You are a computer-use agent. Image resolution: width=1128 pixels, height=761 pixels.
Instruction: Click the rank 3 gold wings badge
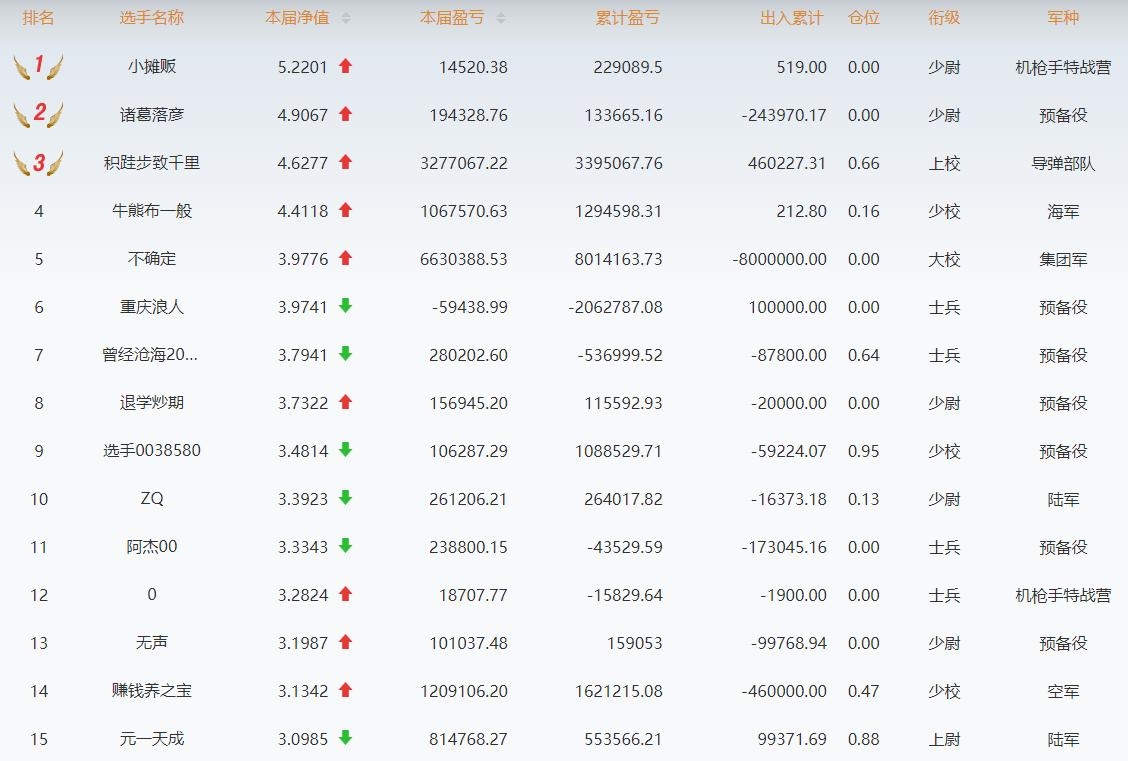point(39,163)
